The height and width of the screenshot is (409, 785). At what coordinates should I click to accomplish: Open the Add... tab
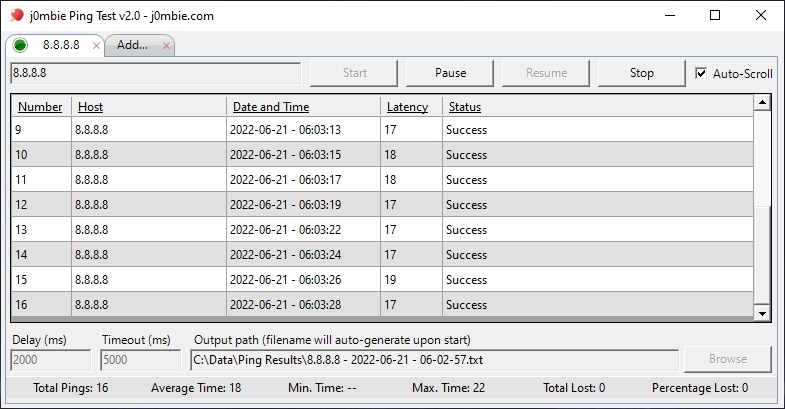pos(132,46)
